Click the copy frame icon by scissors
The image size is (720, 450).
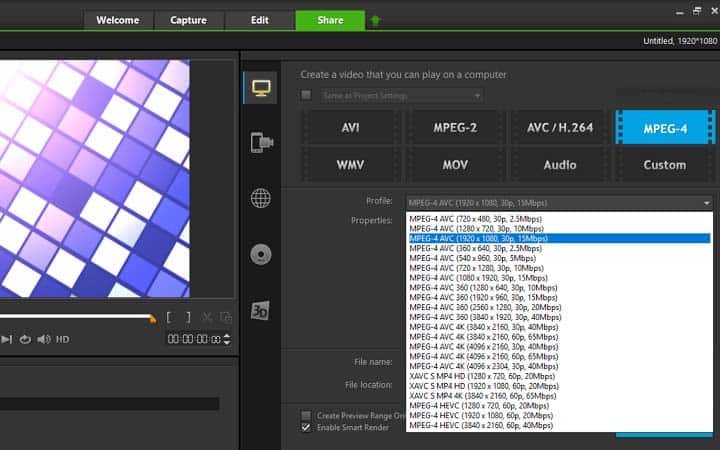coord(225,317)
